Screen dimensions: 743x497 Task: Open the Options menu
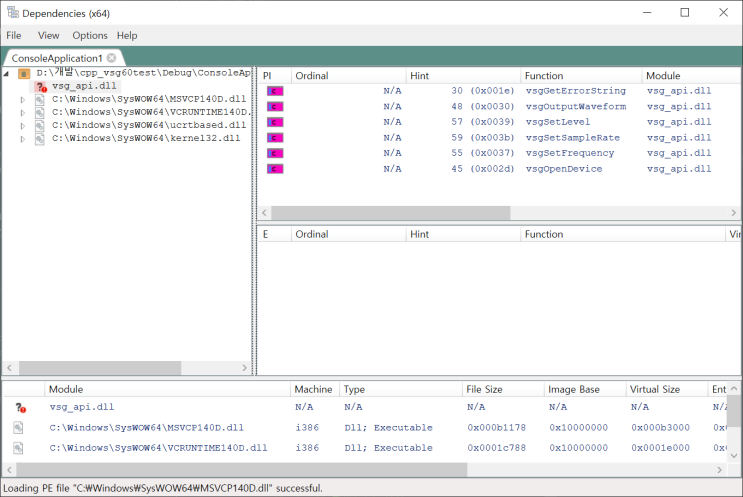pos(89,35)
